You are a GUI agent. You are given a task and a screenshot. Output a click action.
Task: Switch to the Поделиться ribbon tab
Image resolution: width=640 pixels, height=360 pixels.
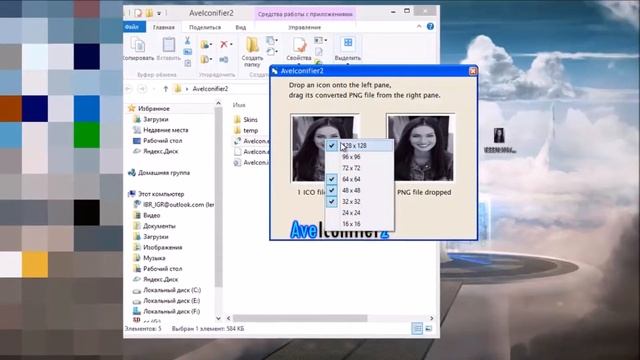coord(205,27)
